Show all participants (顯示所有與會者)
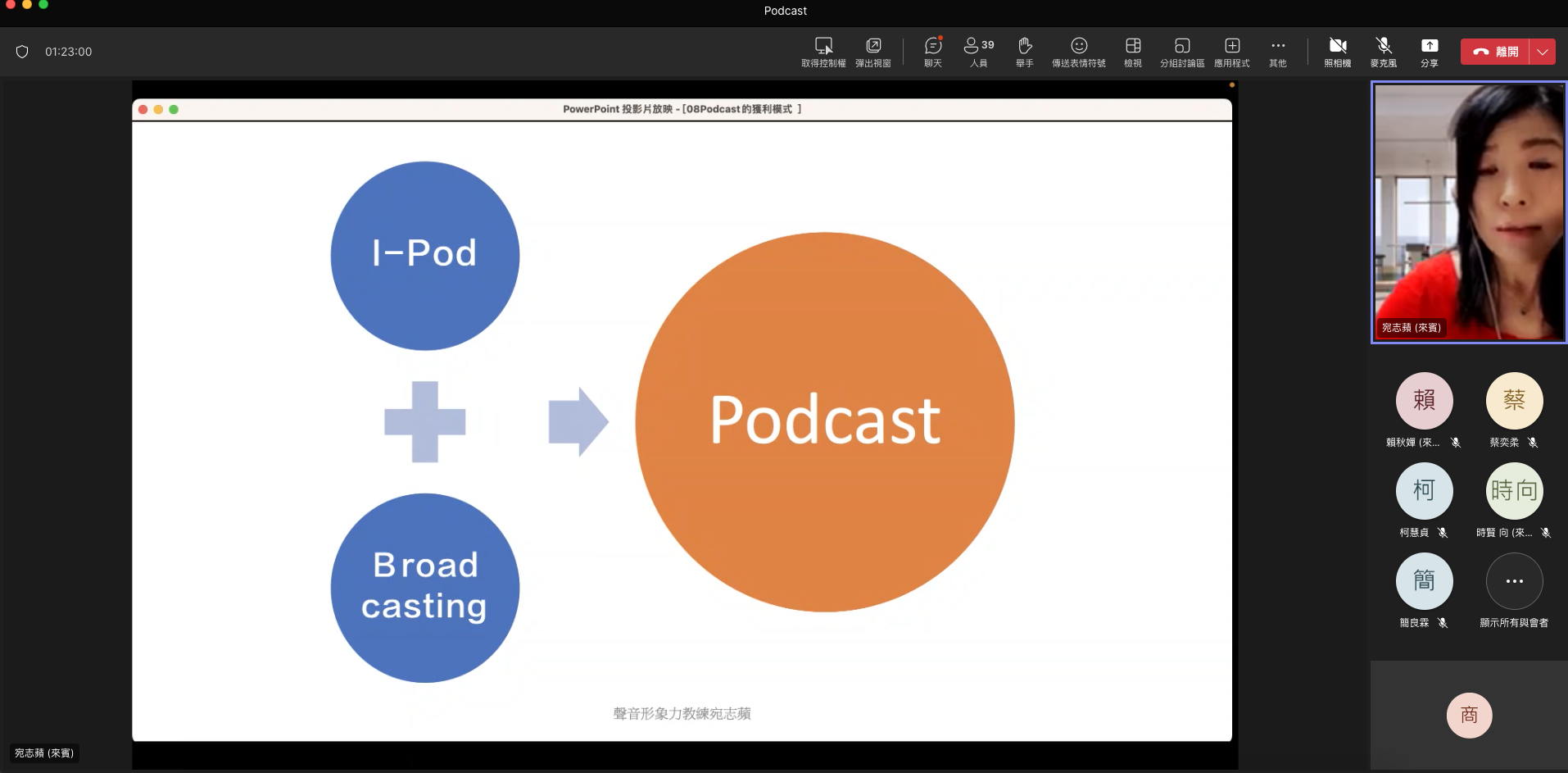 [x=1515, y=580]
